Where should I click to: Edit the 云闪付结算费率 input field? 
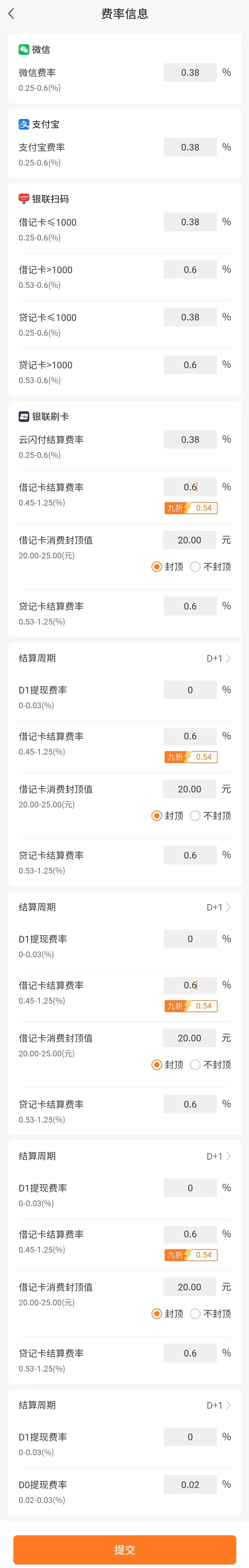tap(190, 439)
